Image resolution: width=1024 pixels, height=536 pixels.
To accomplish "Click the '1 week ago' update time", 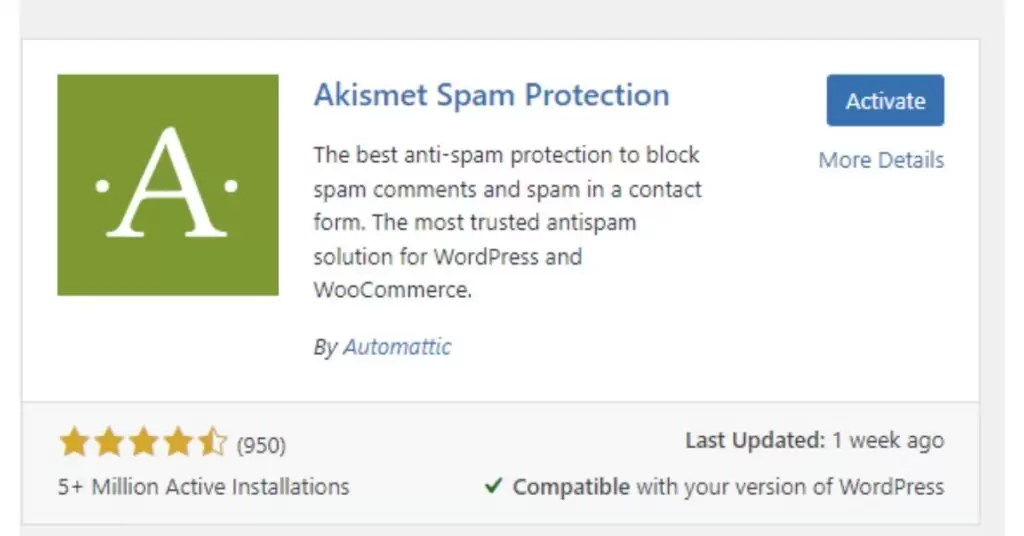I will coord(888,441).
